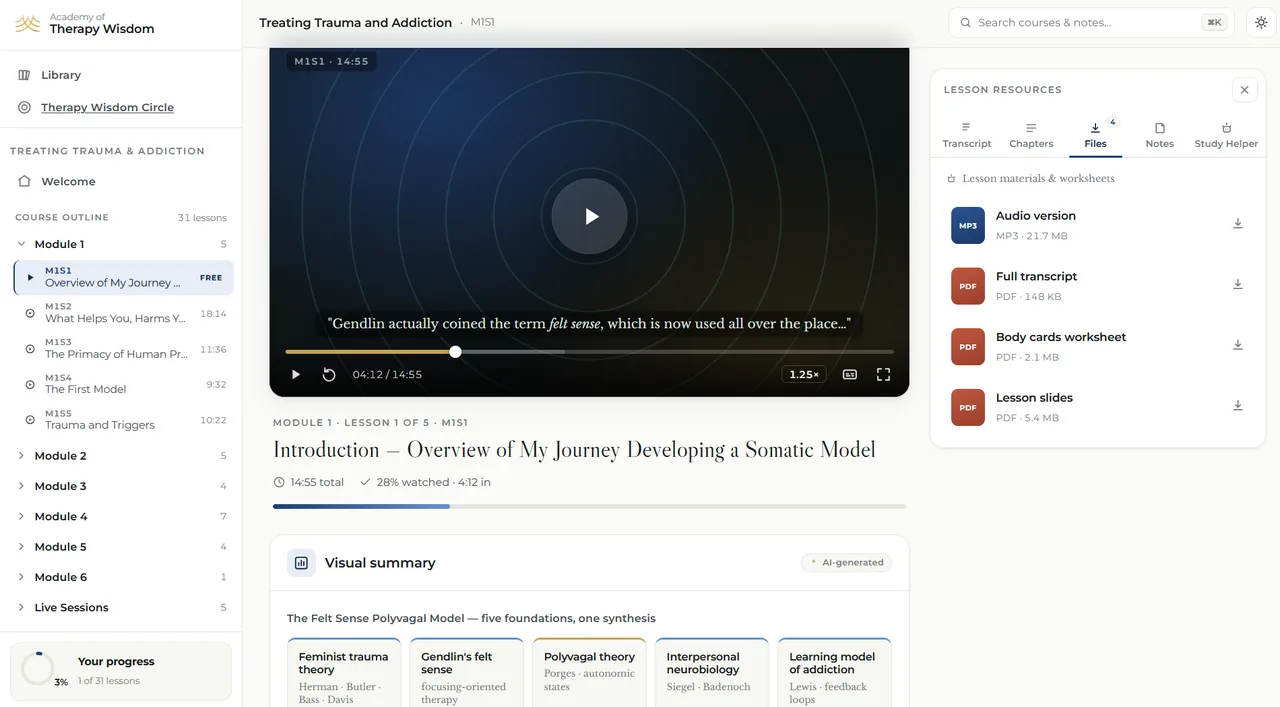1280x707 pixels.
Task: Click the 28% watched checkmark text
Action: click(x=425, y=482)
